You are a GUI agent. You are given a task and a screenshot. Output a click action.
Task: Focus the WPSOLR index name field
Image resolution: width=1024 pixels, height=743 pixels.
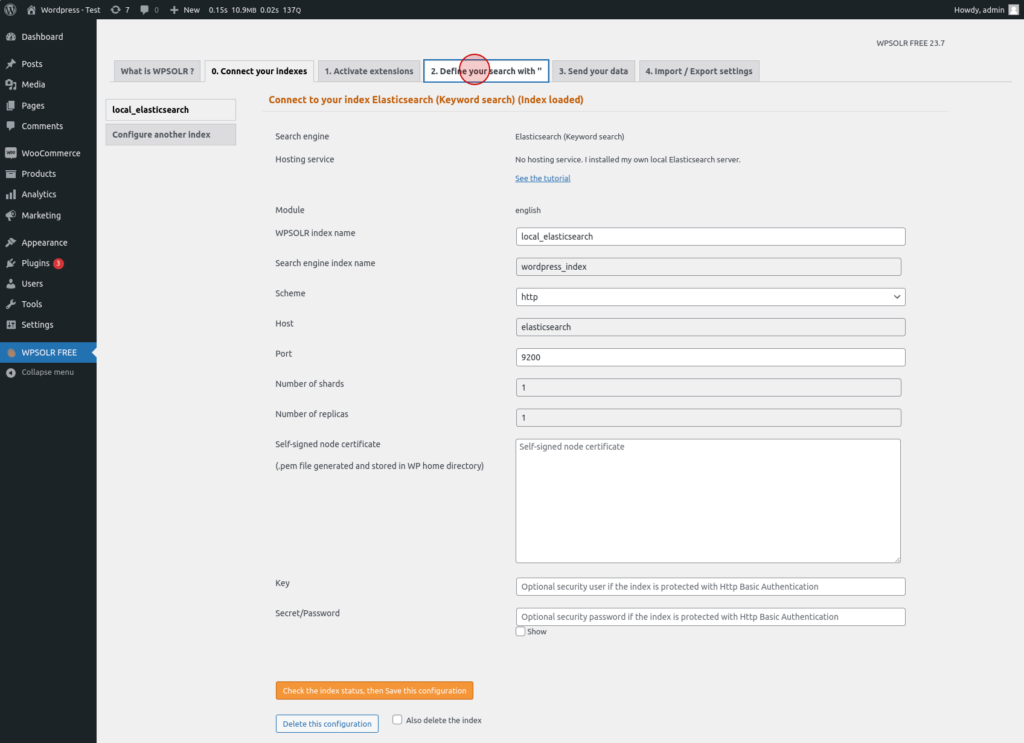(x=711, y=236)
